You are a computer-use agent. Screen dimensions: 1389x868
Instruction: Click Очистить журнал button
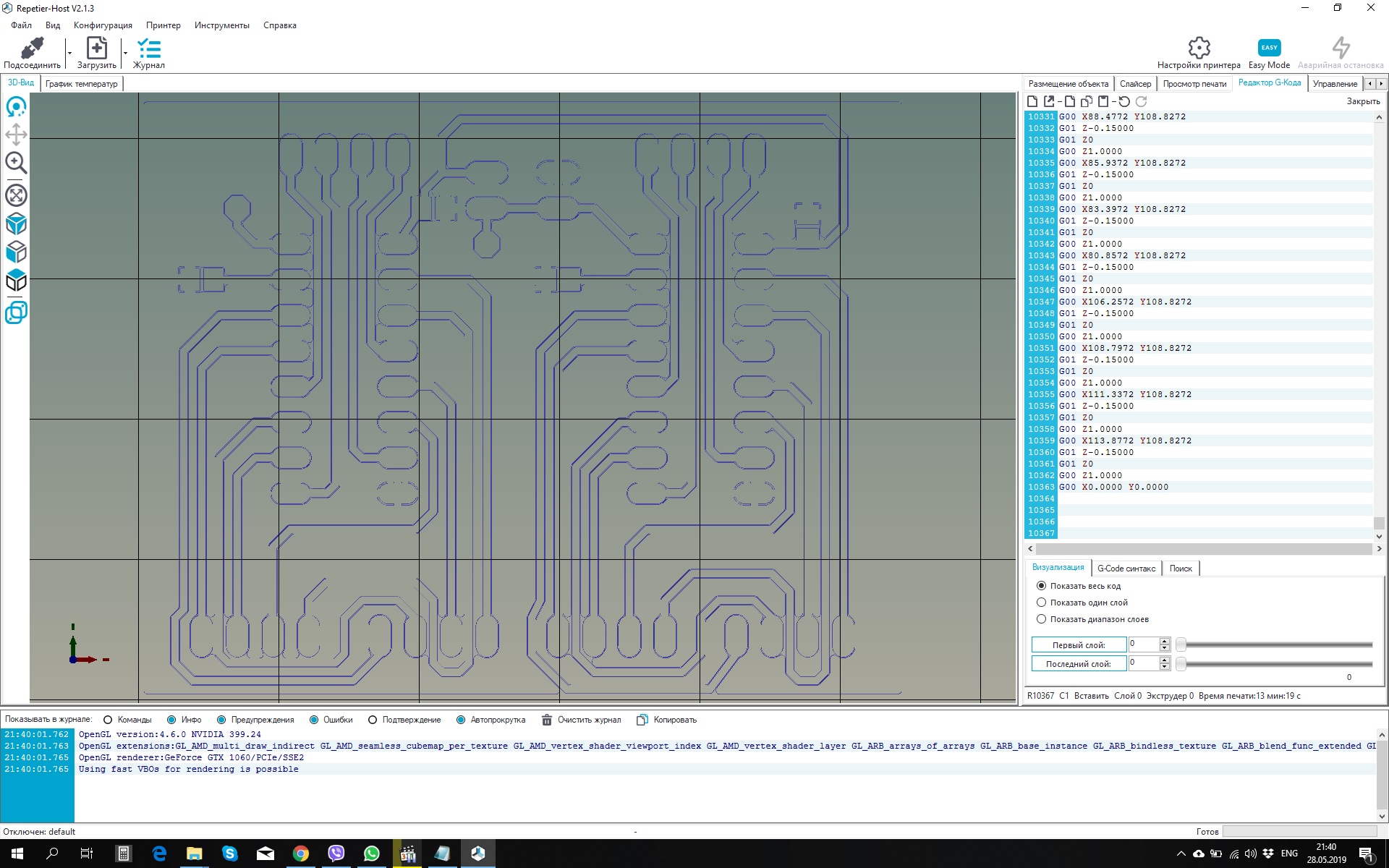pos(582,720)
